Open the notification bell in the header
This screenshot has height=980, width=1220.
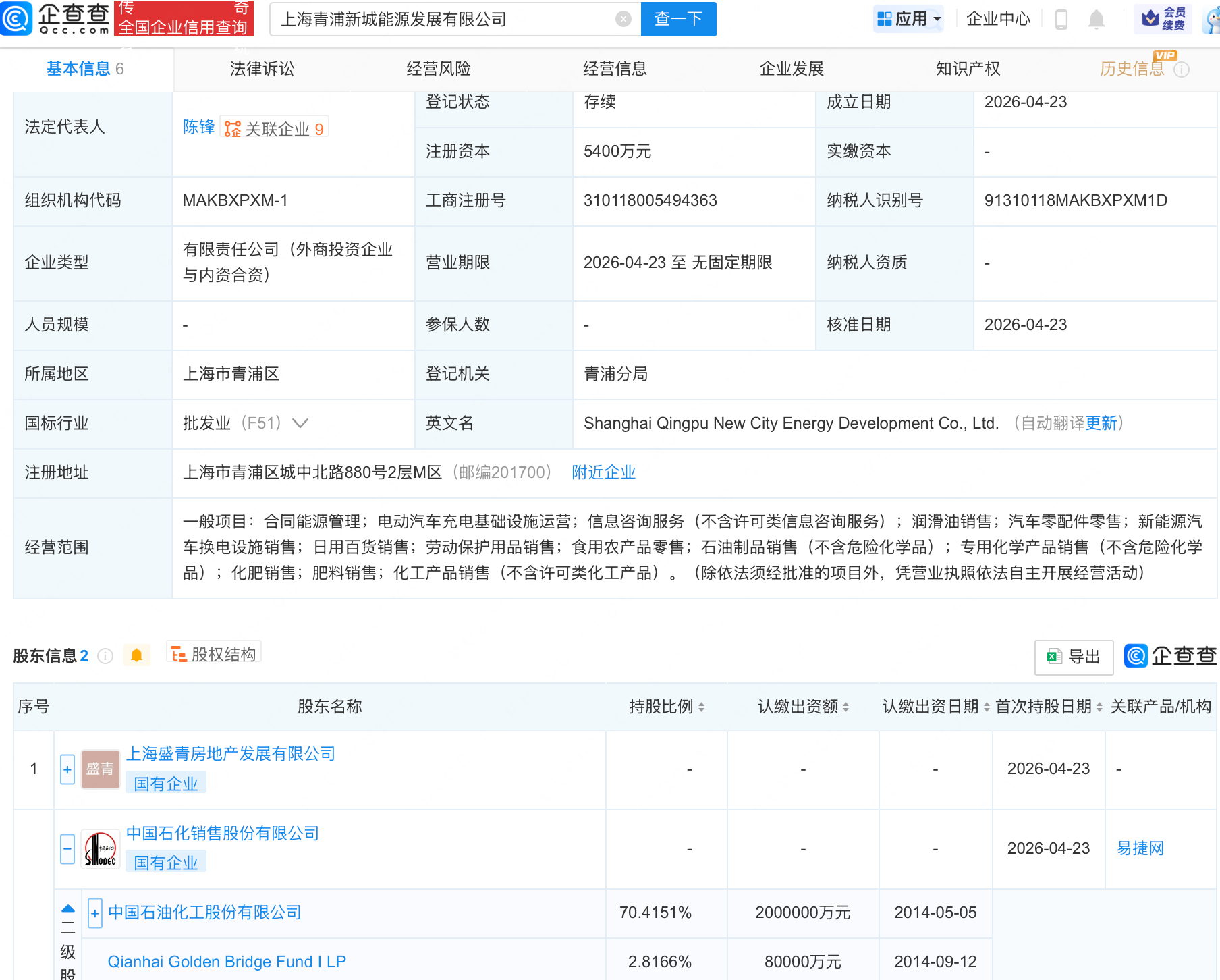1097,19
